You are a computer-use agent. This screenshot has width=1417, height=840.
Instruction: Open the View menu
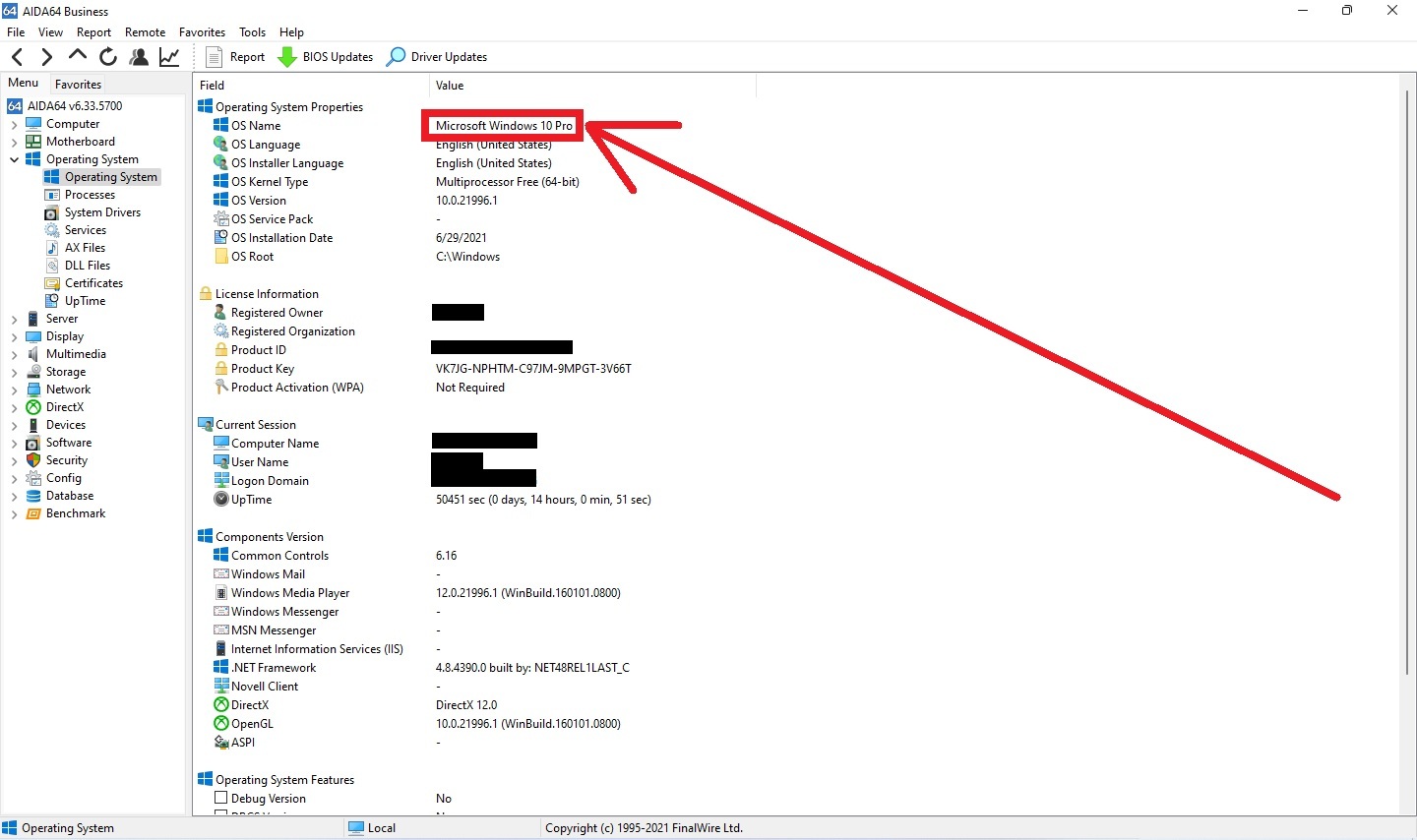(x=50, y=32)
